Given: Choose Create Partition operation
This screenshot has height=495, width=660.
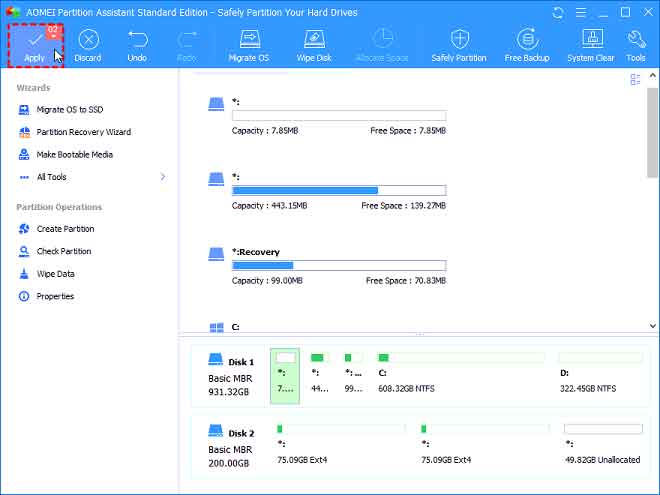Looking at the screenshot, I should [57, 229].
